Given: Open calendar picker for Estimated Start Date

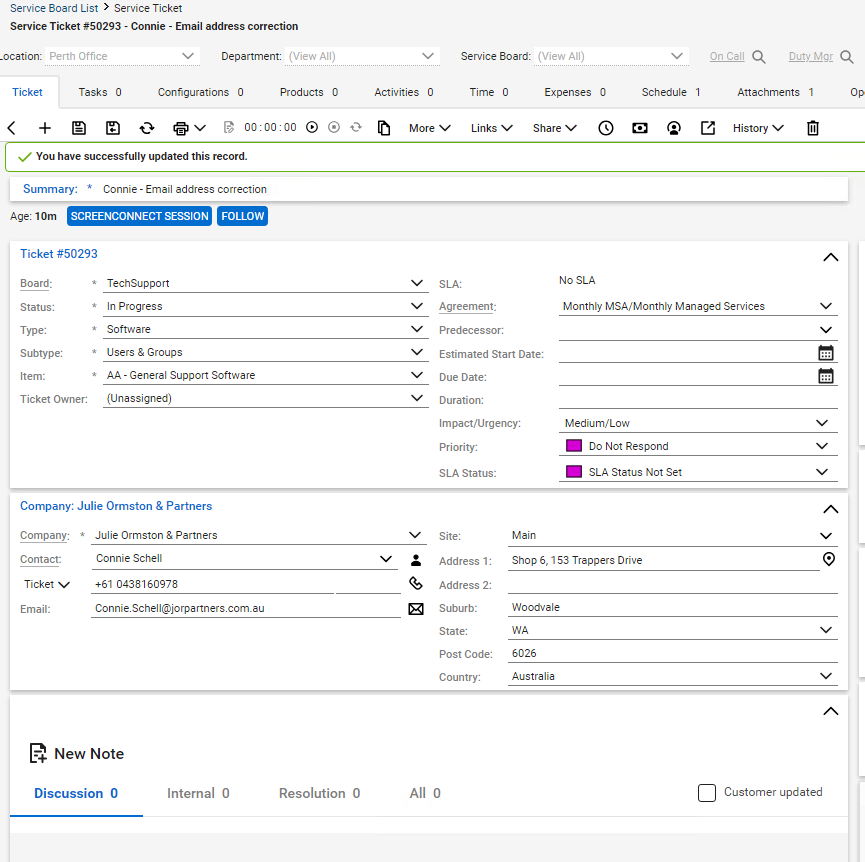Looking at the screenshot, I should pos(826,353).
